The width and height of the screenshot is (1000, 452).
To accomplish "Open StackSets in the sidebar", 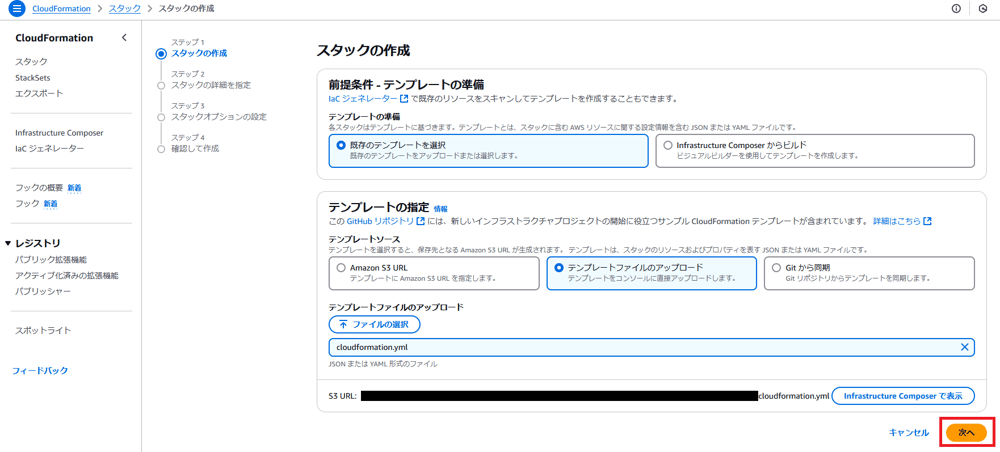I will 33,78.
